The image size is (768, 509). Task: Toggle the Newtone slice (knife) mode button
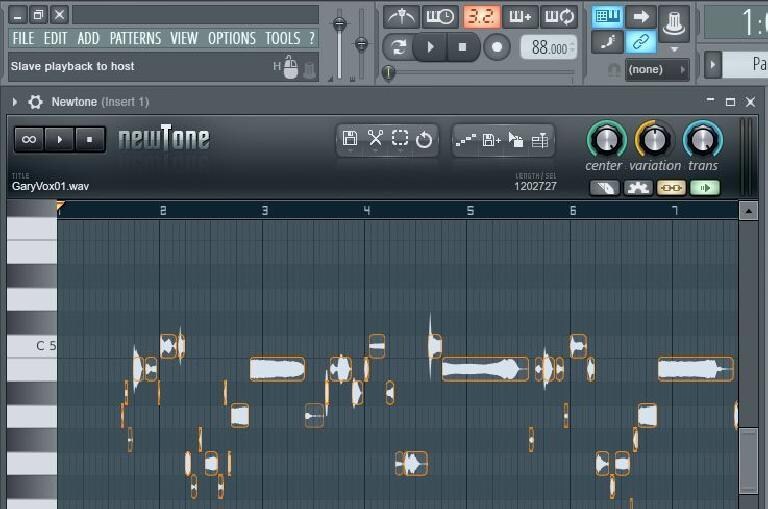pos(605,188)
